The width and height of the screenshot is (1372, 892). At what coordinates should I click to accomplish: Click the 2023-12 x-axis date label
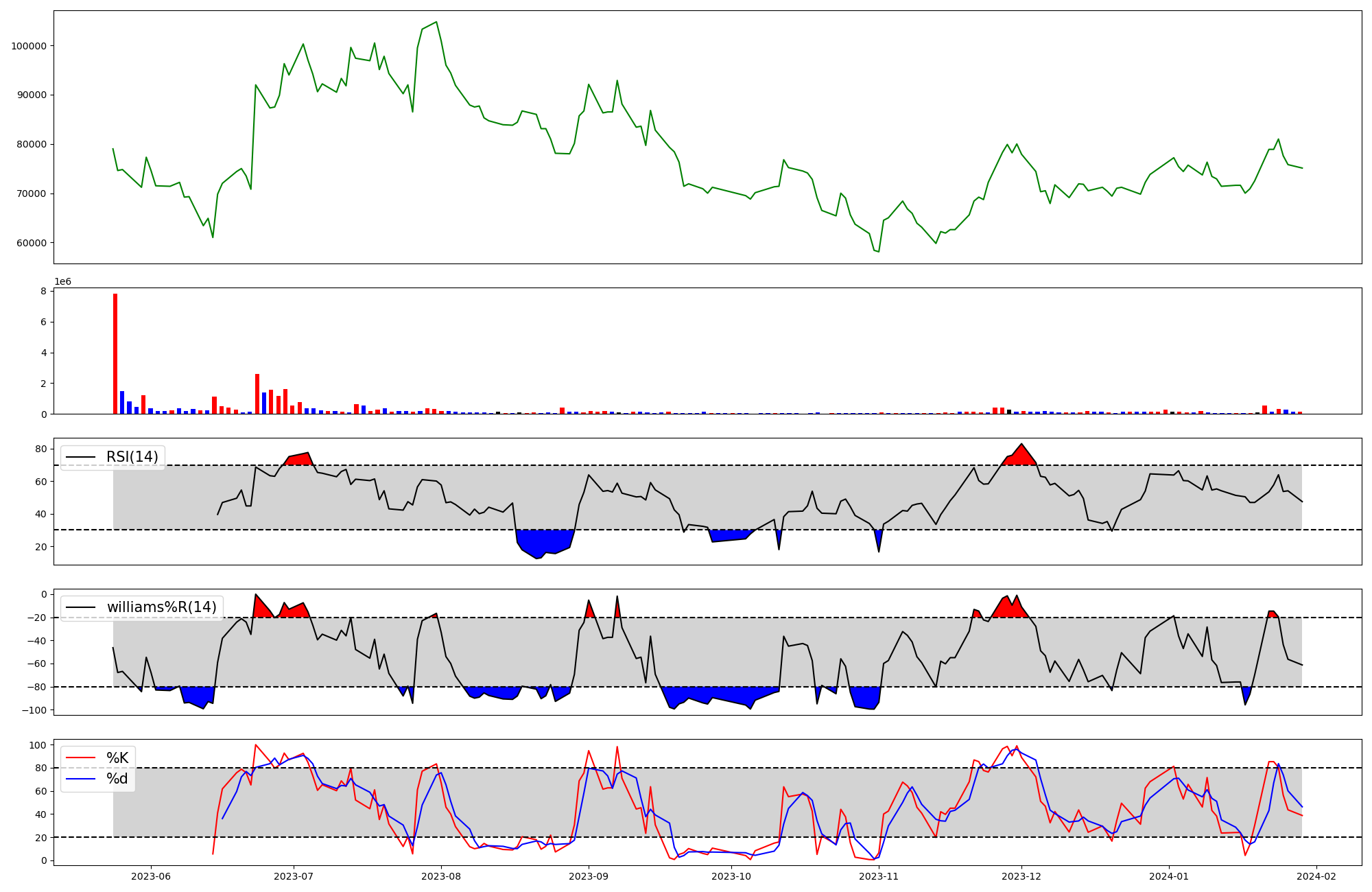click(x=1021, y=876)
